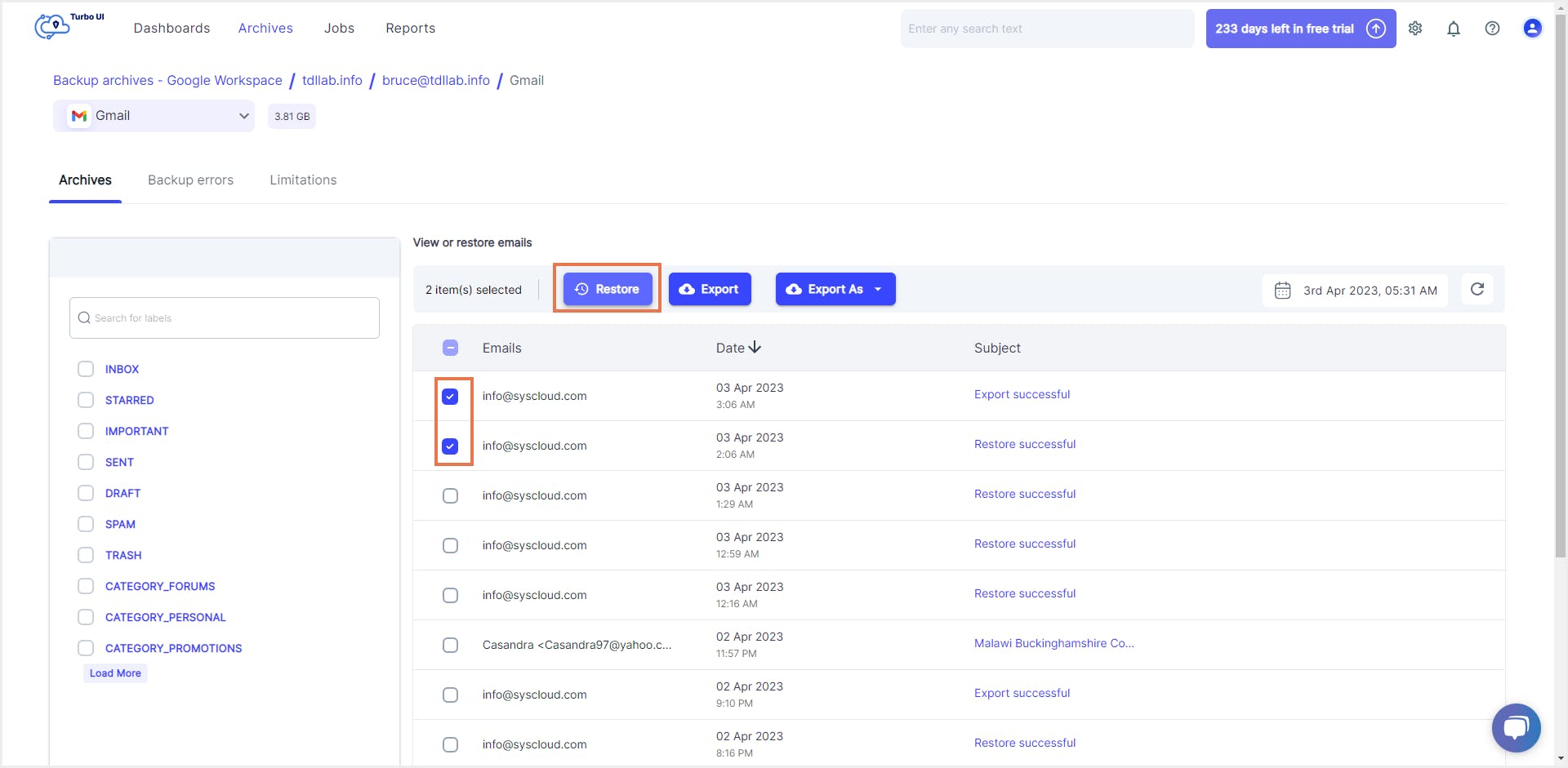Toggle the Date sort order arrow

tap(754, 347)
